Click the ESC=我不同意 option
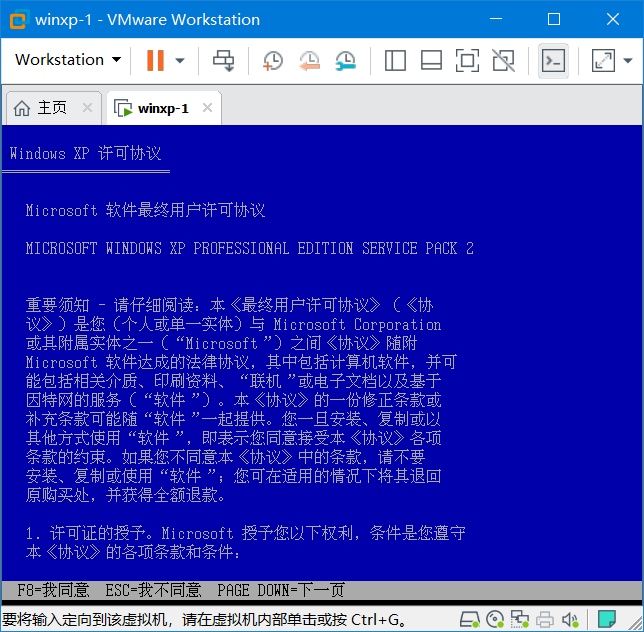The height and width of the screenshot is (632, 644). (x=153, y=590)
